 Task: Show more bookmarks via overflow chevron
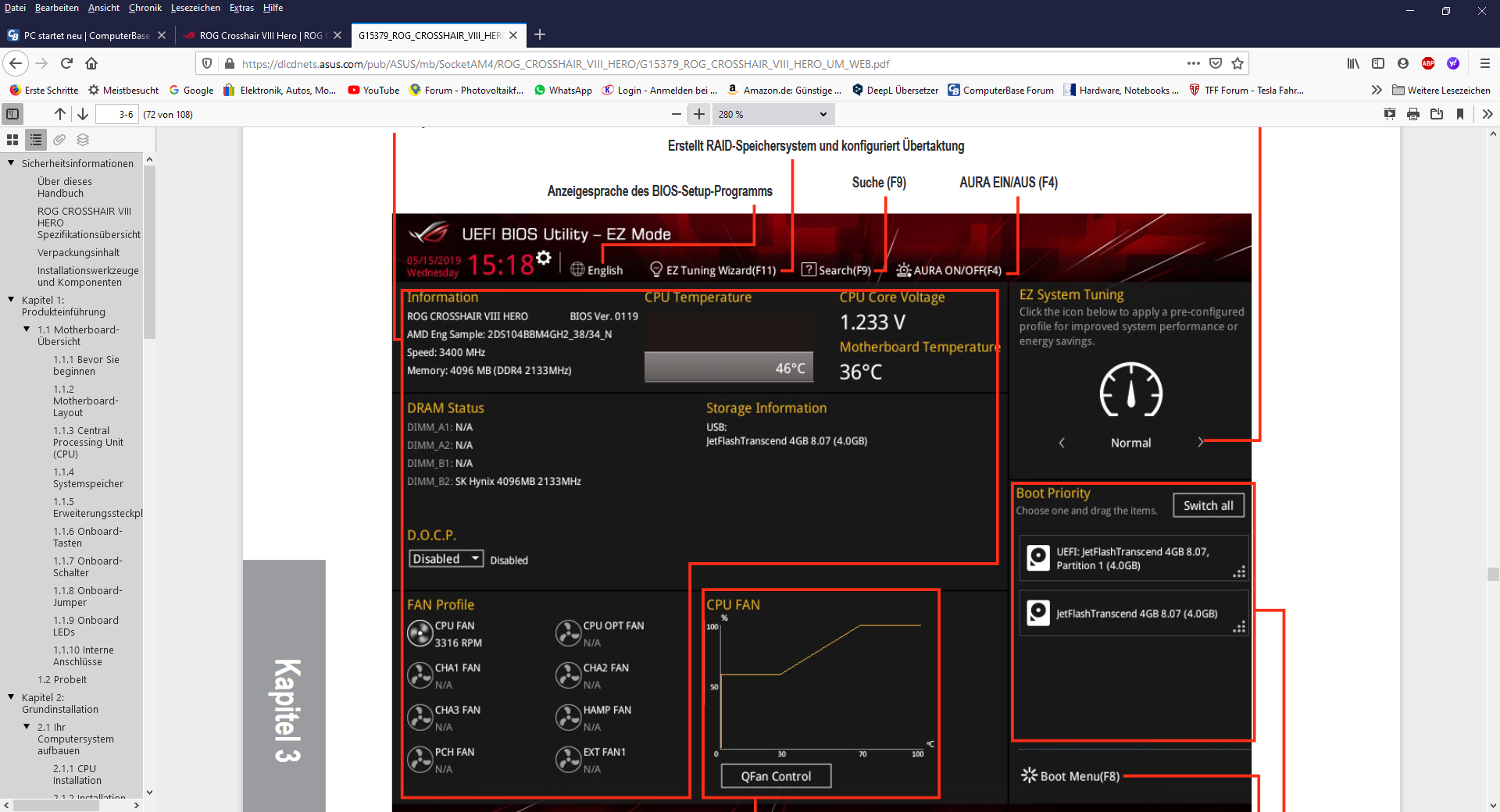pos(1377,90)
